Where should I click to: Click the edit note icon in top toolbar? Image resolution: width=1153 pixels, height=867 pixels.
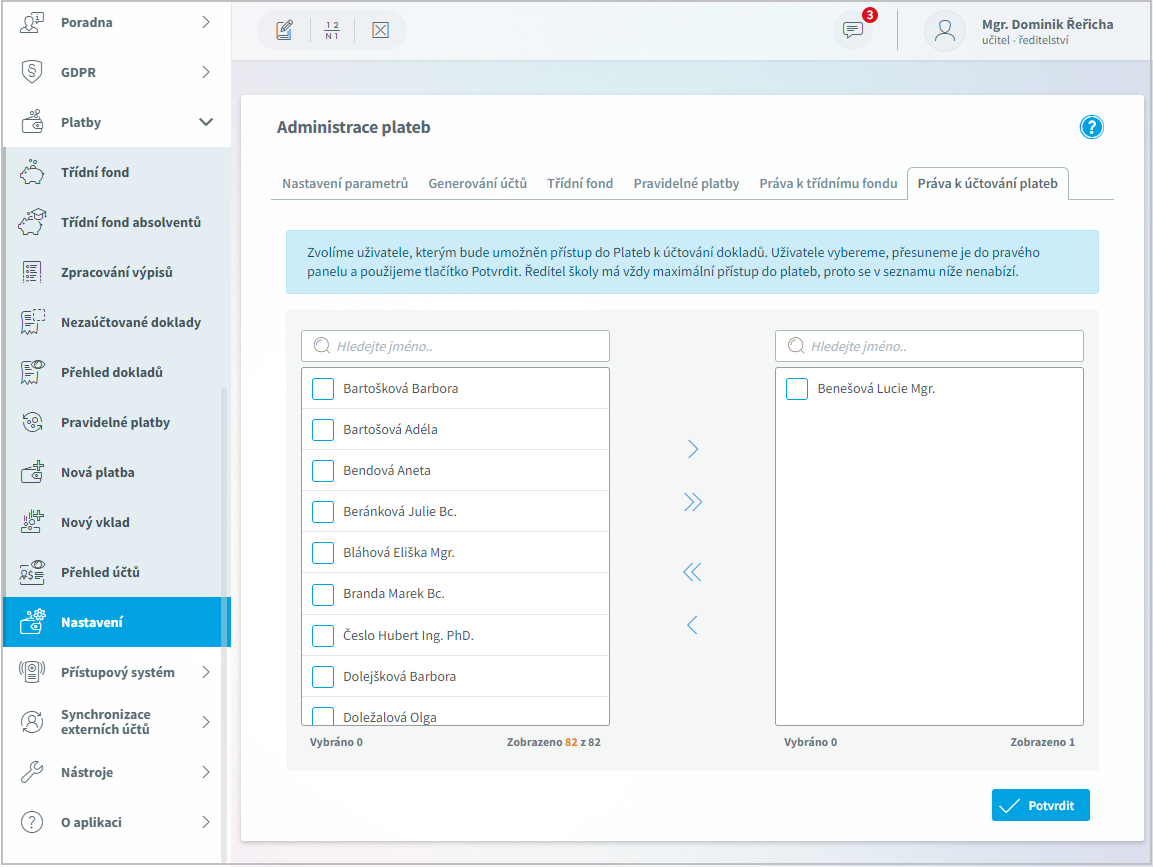pos(285,30)
